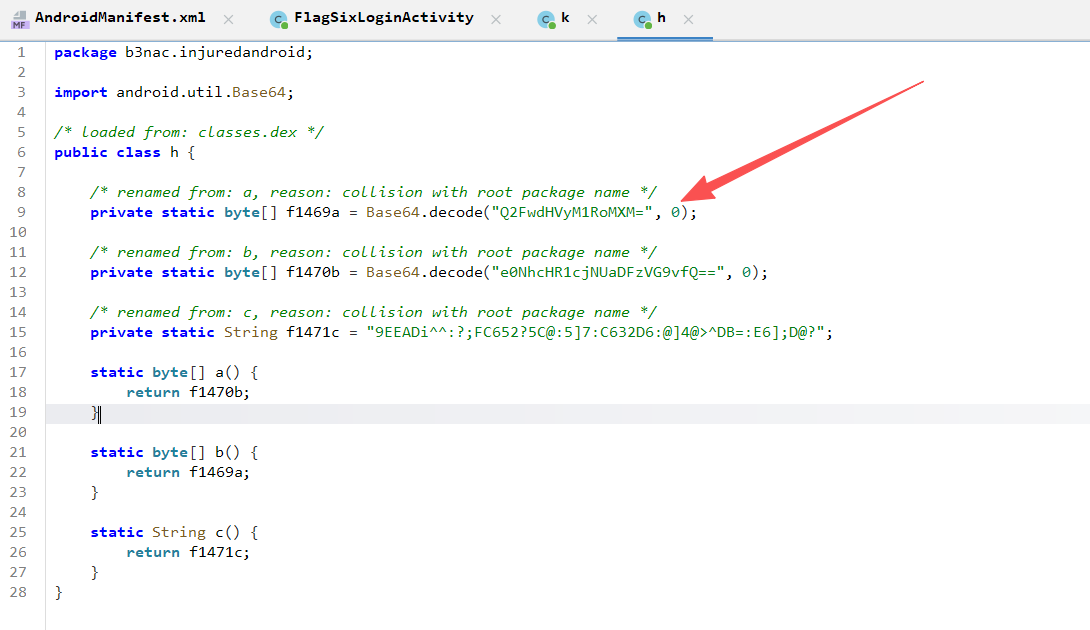Close the AndroidManifest.xml tab
Image resolution: width=1090 pixels, height=630 pixels.
(x=228, y=19)
